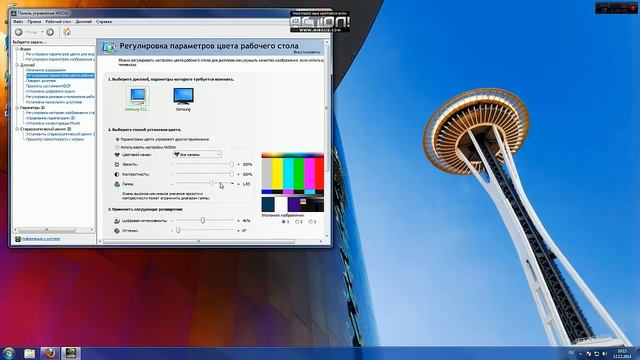Screen dimensions: 640x360
Task: Click the network tray icon
Action: pyautogui.click(x=596, y=353)
